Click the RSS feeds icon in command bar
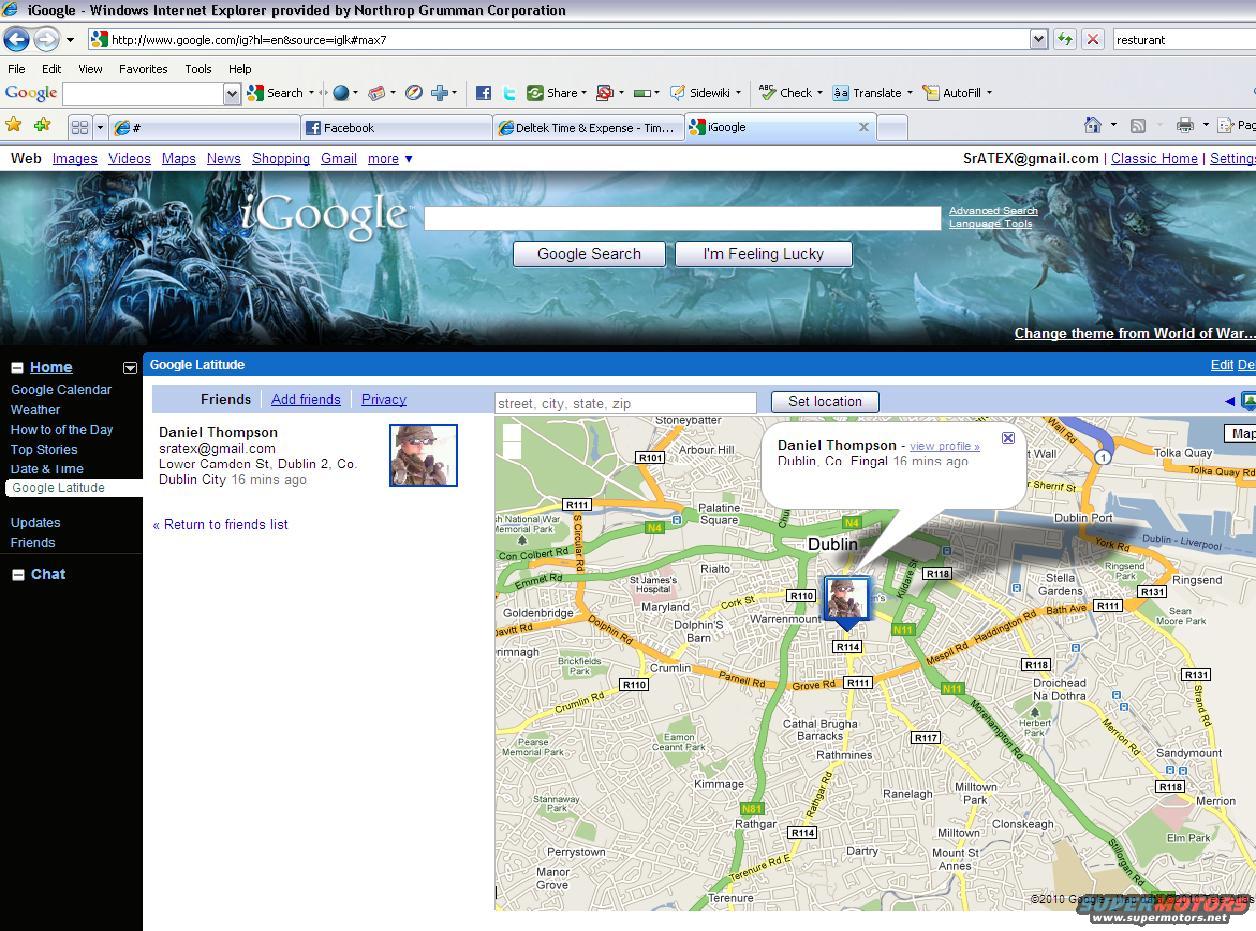 [1138, 125]
